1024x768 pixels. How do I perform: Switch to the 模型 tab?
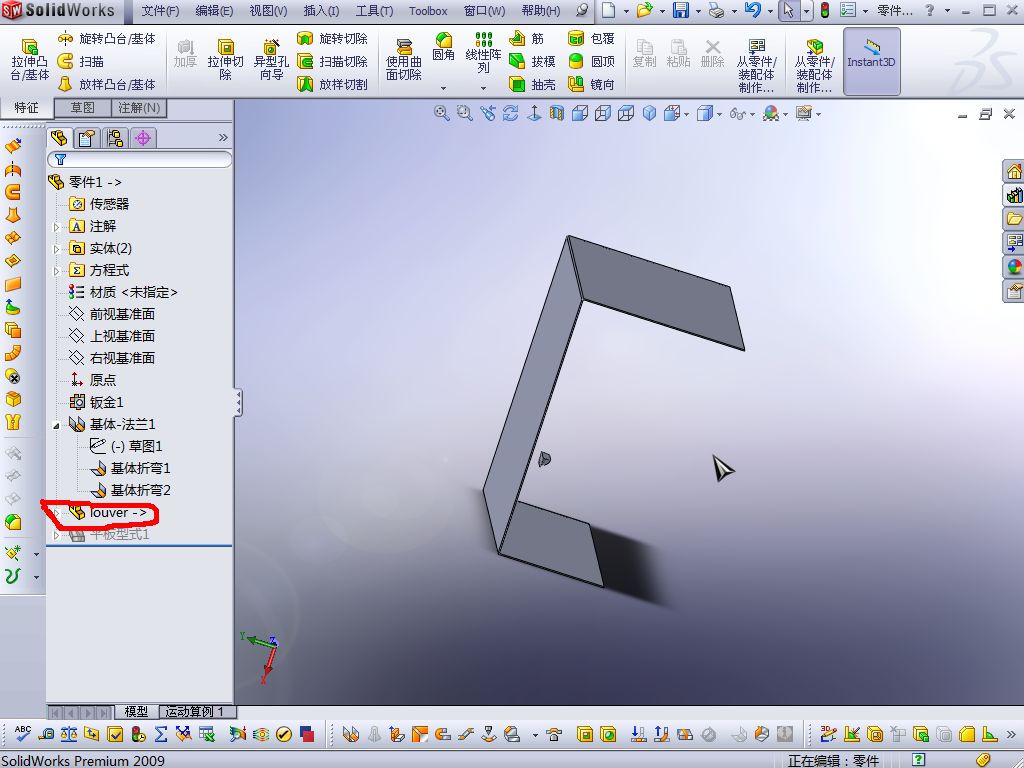coord(136,711)
